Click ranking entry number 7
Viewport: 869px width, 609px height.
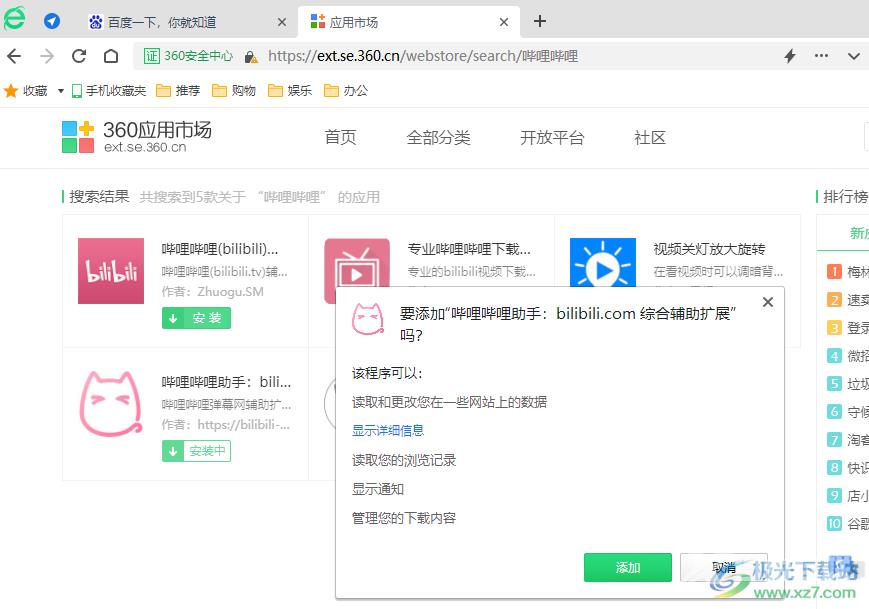847,440
